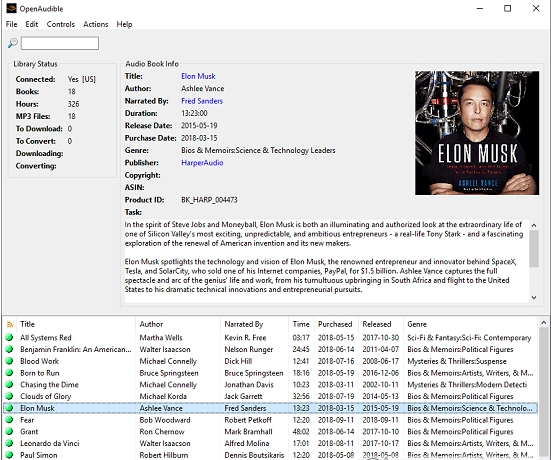Open the HarperAudio publisher link
This screenshot has width=551, height=460.
(202, 163)
